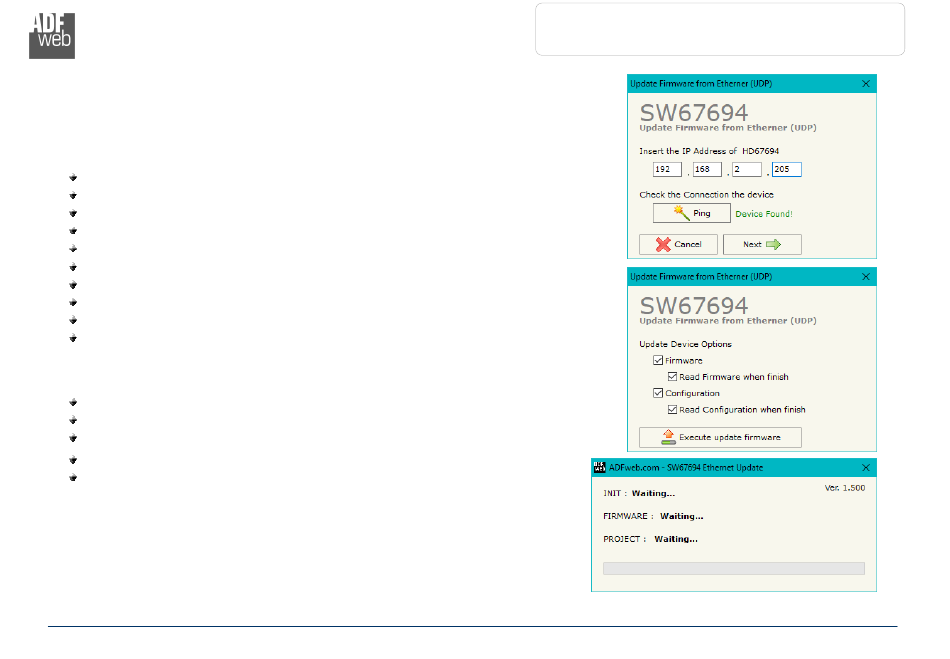The width and height of the screenshot is (950, 659).
Task: Click the first IP octet field 192
Action: 667,170
